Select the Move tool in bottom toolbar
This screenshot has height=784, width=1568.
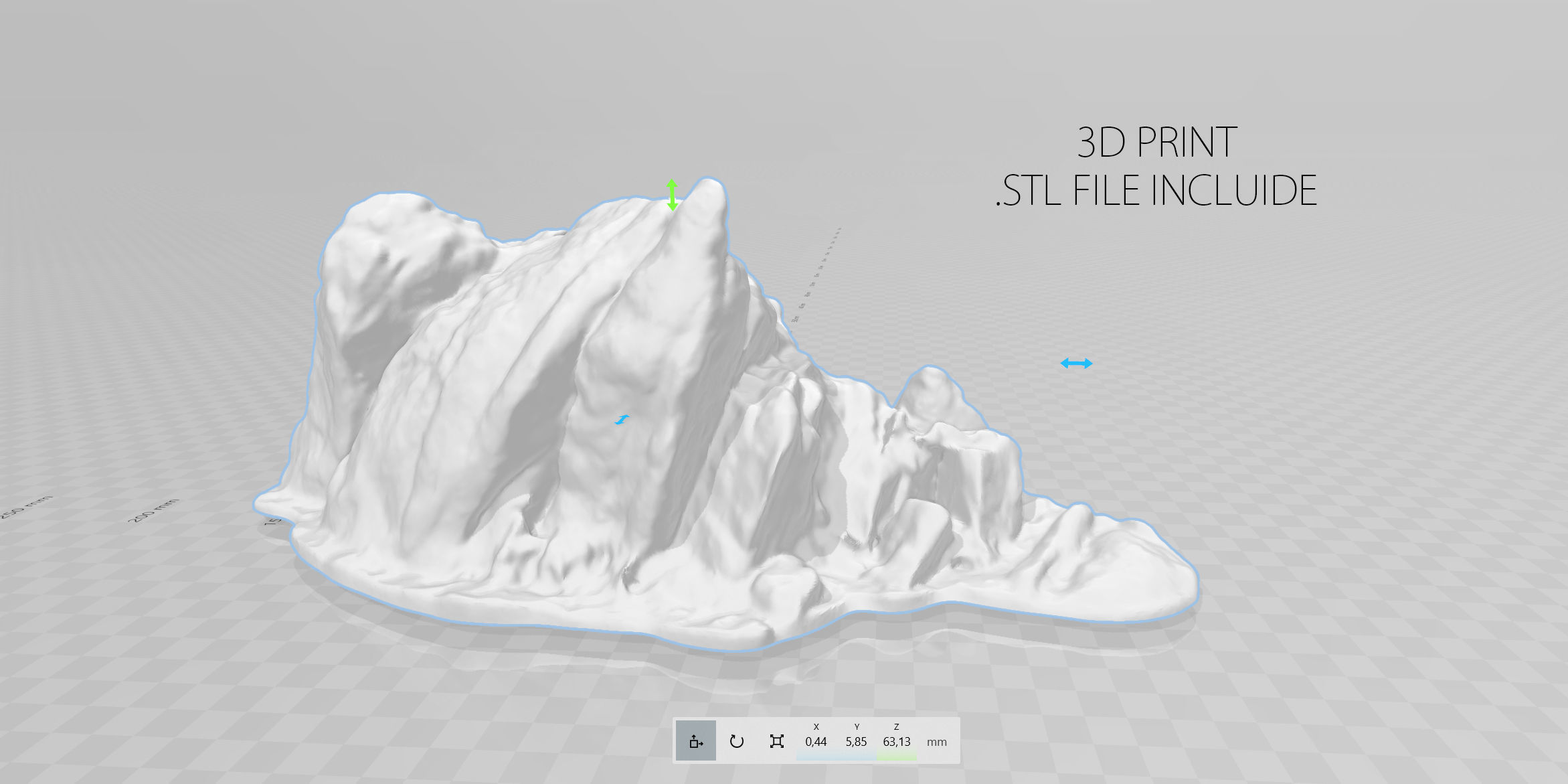point(696,740)
